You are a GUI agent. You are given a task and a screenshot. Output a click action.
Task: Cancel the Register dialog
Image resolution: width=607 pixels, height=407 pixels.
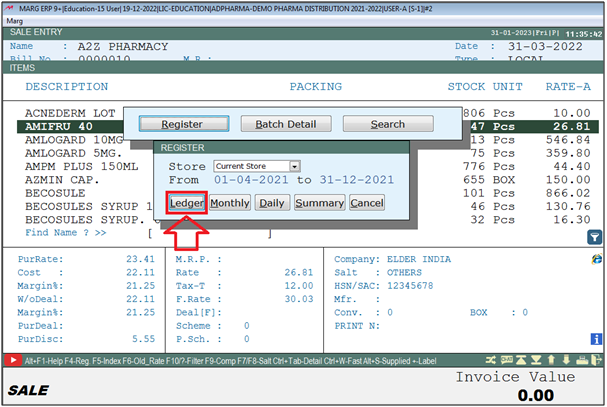click(367, 203)
